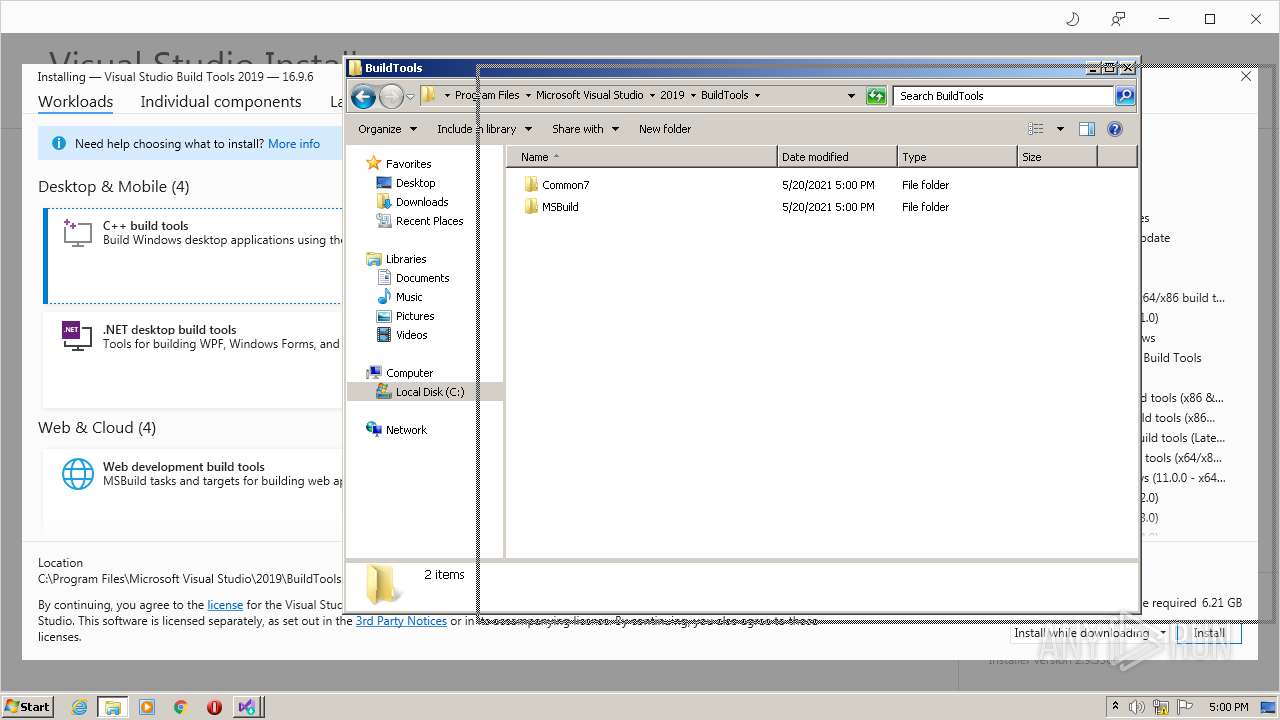This screenshot has width=1280, height=720.
Task: Click Microsoft Visual Studio in address path
Action: coord(589,96)
